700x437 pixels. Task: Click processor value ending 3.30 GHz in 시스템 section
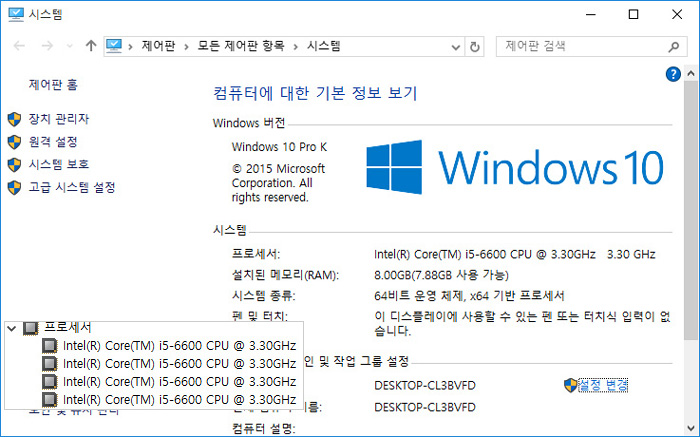(x=515, y=254)
